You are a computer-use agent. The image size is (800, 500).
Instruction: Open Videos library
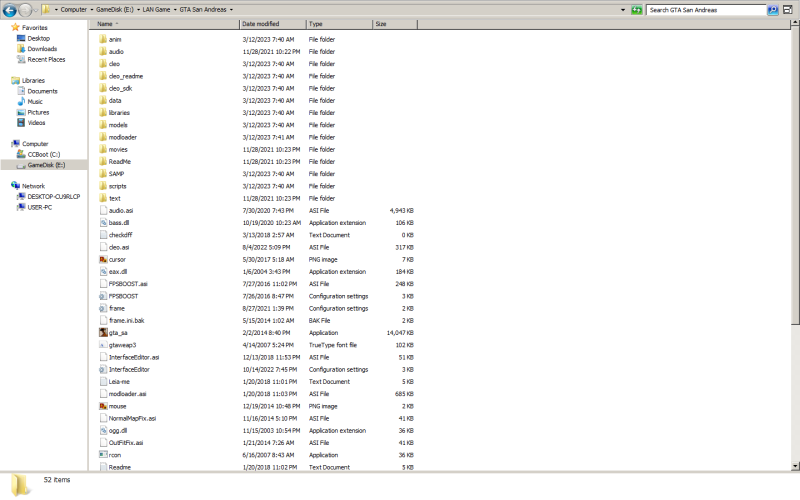[36, 123]
